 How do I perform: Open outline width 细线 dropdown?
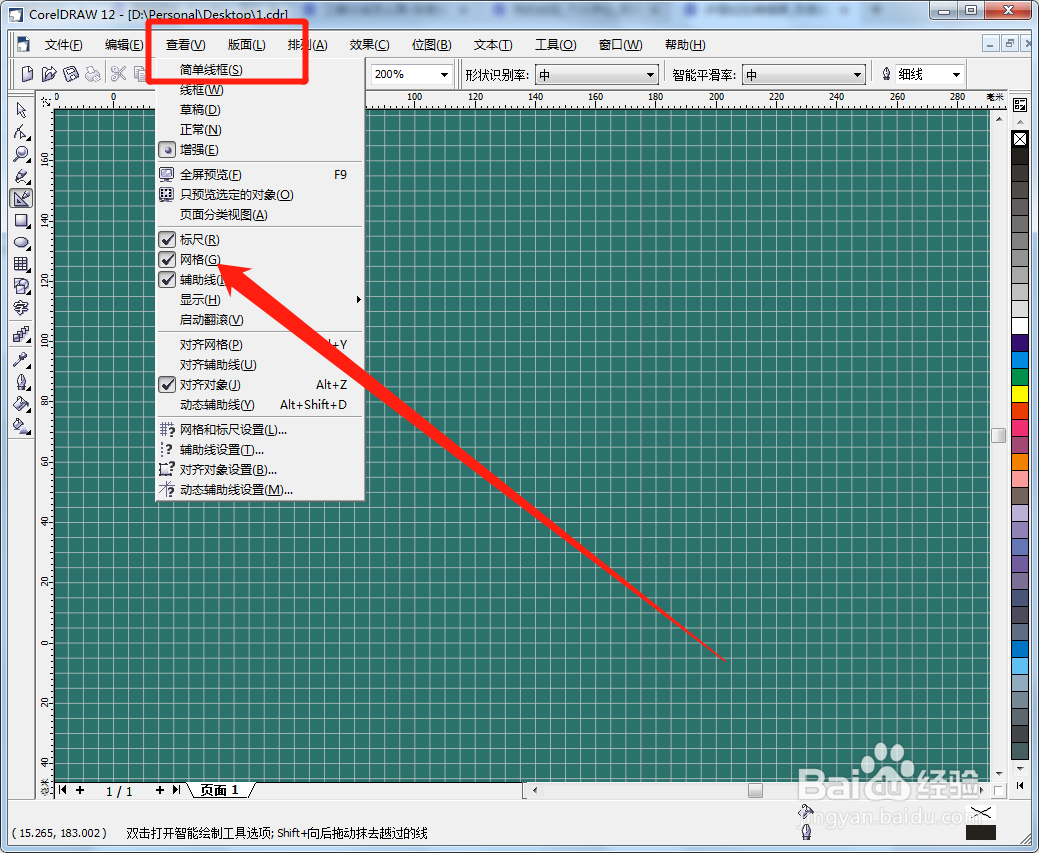click(956, 75)
